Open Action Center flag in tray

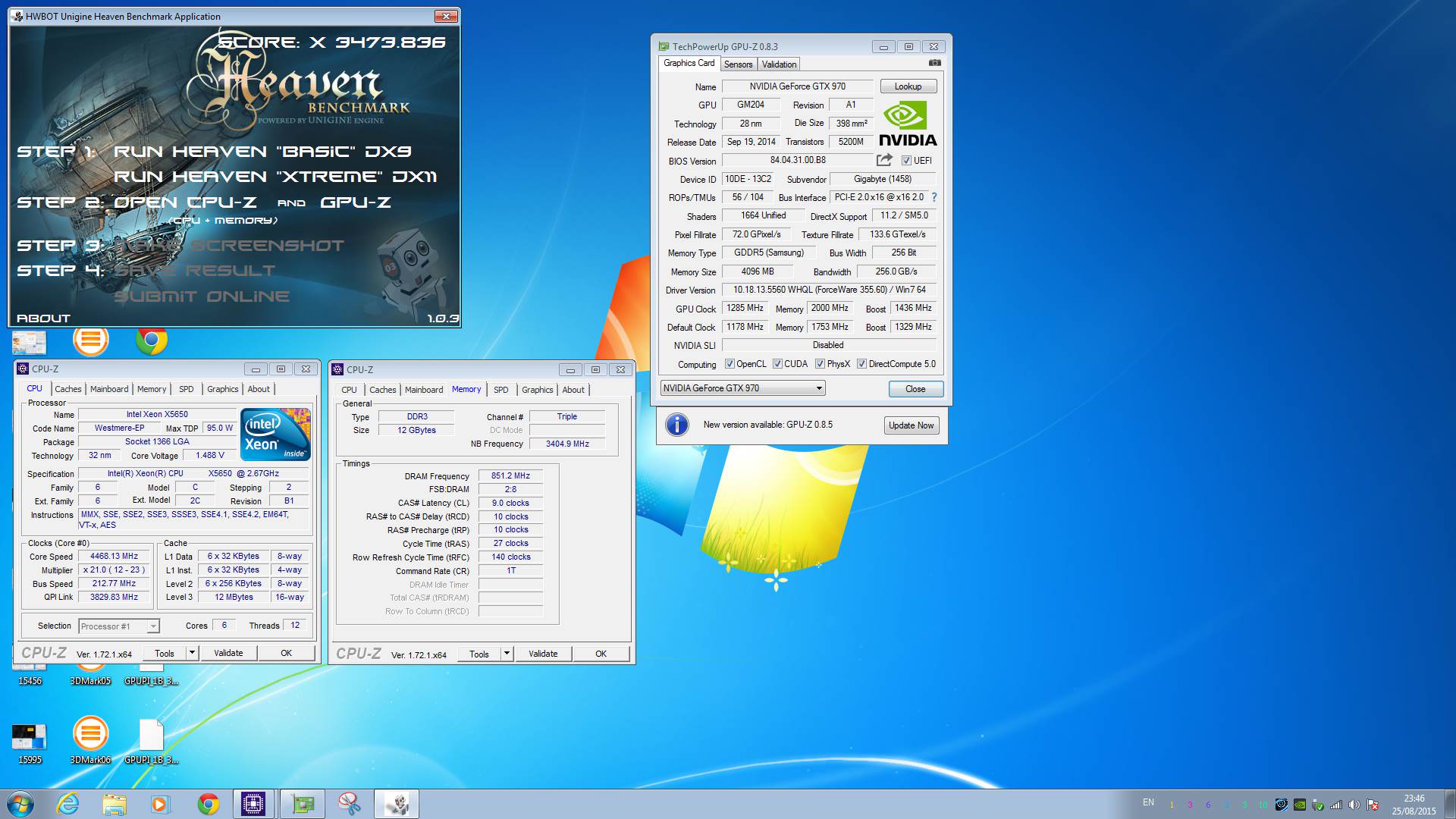[x=1373, y=805]
